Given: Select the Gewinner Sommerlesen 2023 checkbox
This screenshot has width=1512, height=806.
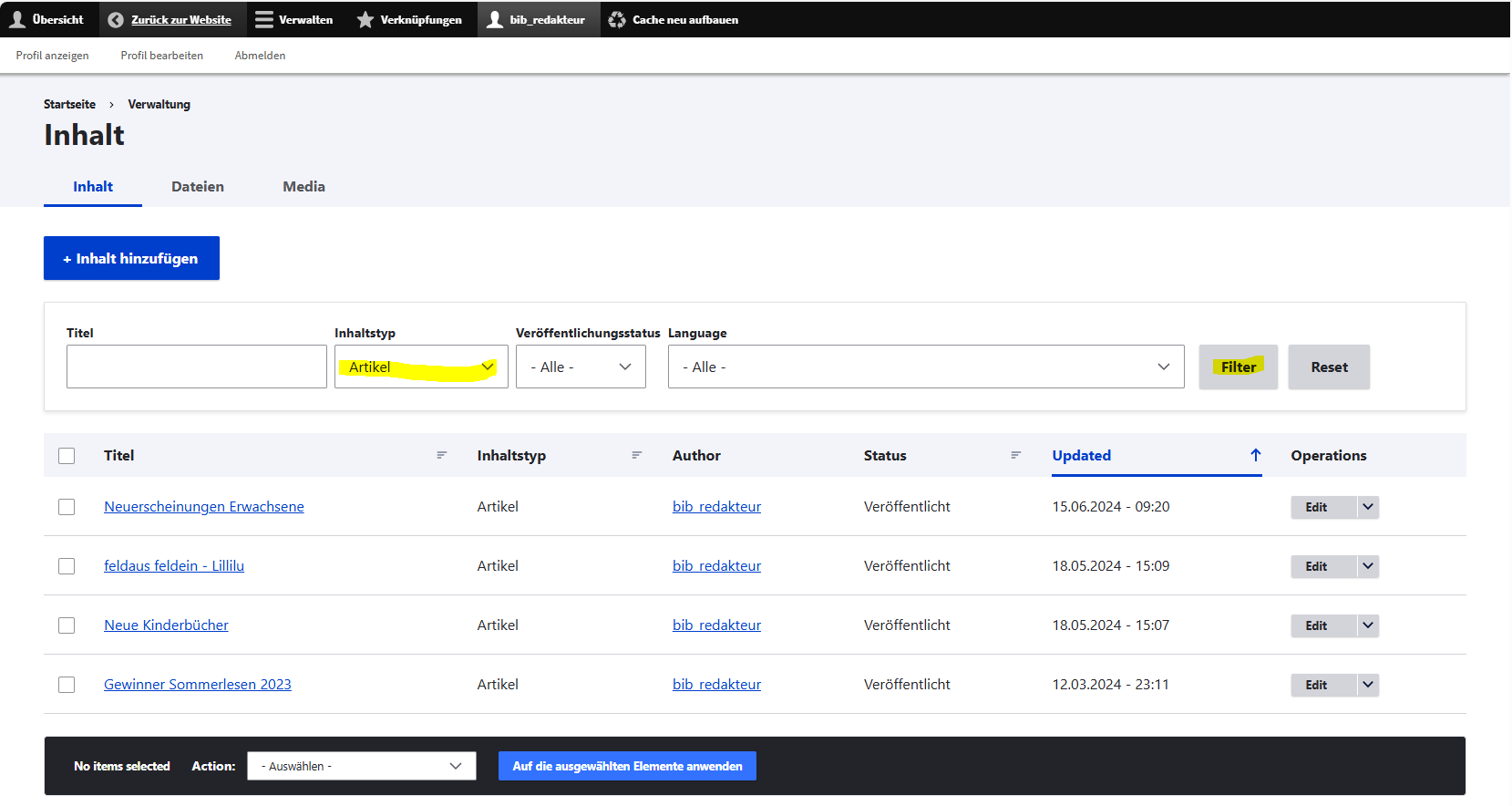Looking at the screenshot, I should tap(67, 685).
